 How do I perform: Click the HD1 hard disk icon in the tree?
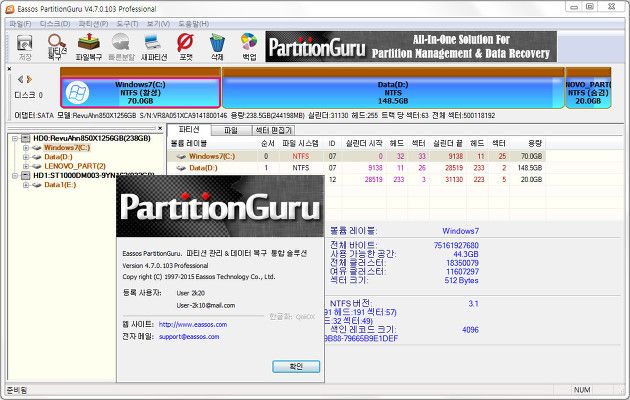[26, 176]
